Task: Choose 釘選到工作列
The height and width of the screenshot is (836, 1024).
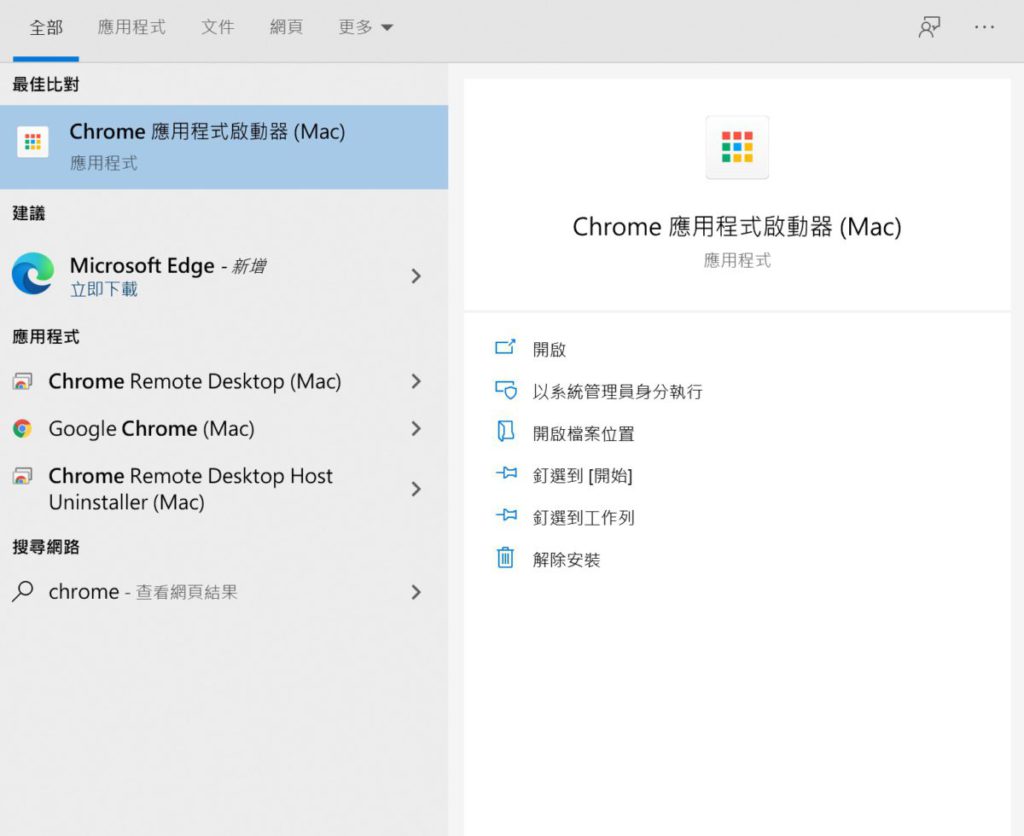Action: (x=583, y=518)
